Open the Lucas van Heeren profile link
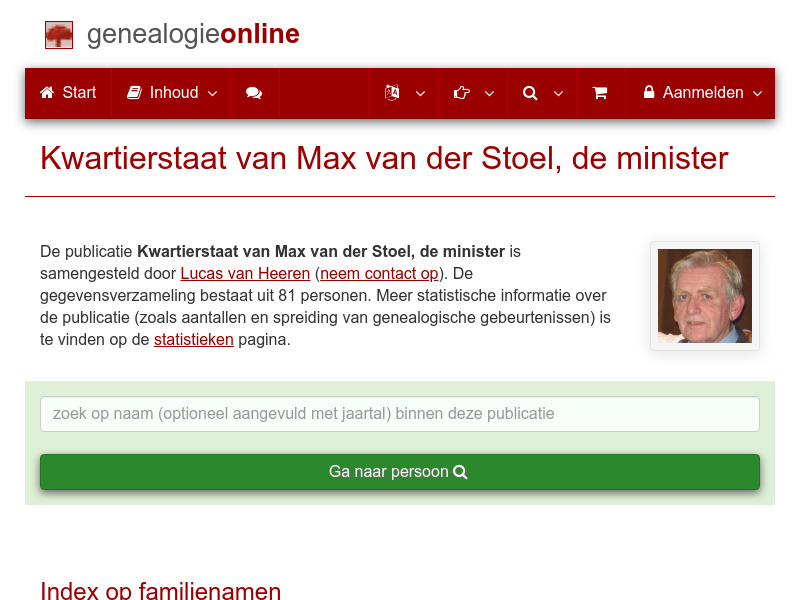This screenshot has height=600, width=800. point(245,273)
